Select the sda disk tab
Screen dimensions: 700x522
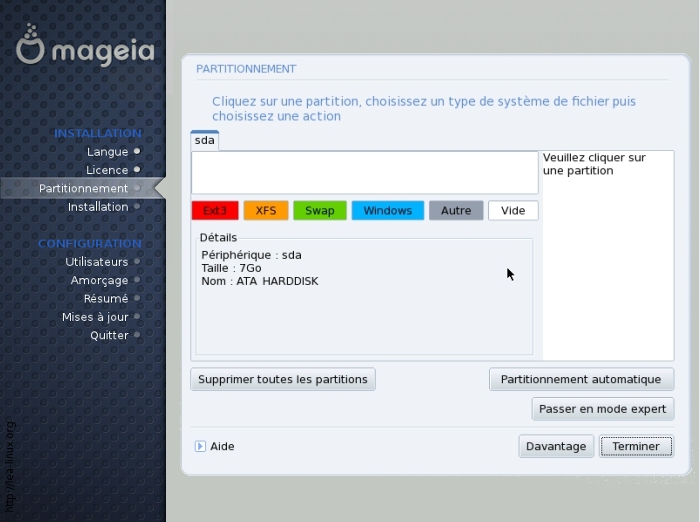205,141
